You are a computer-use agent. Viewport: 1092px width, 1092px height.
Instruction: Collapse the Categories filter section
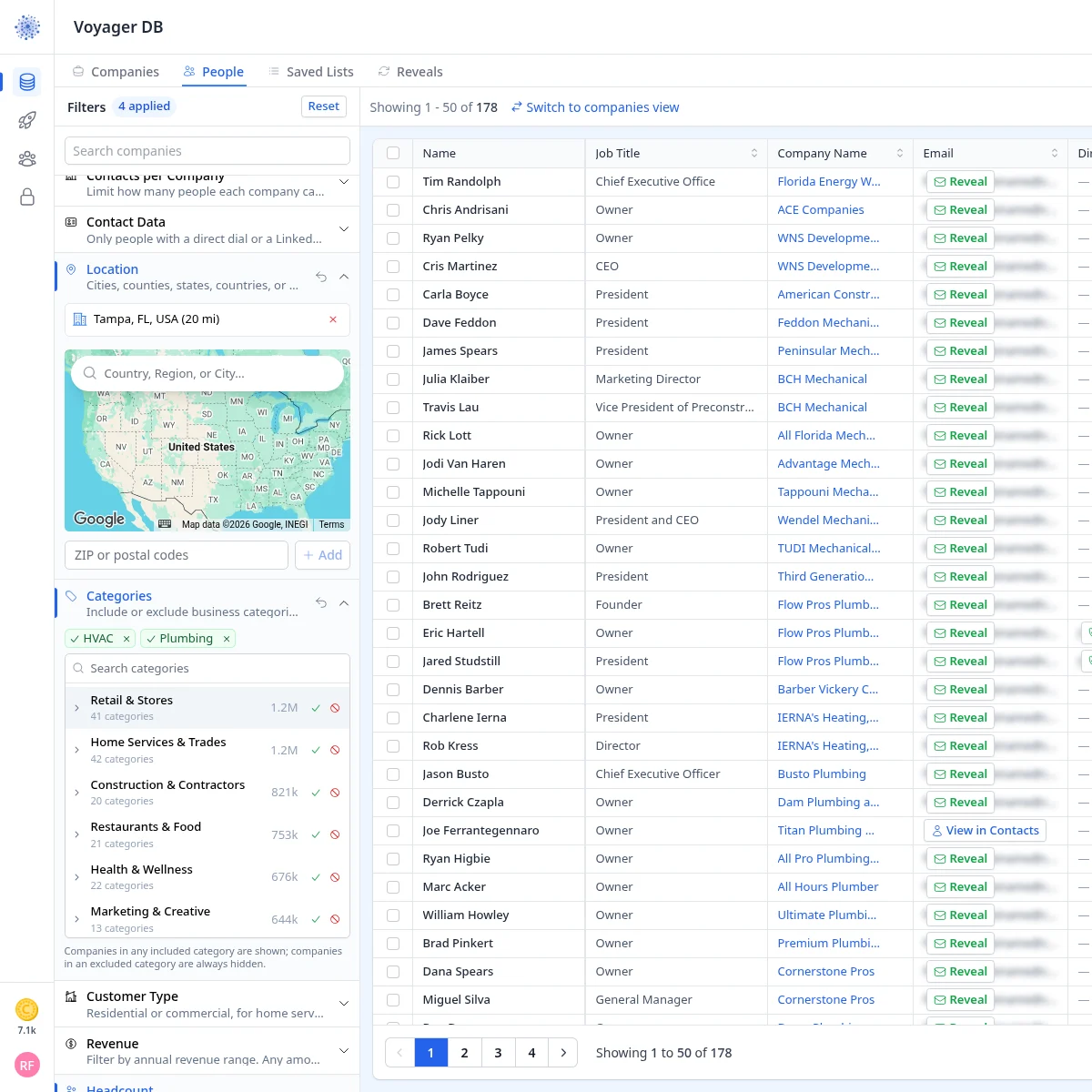point(344,603)
